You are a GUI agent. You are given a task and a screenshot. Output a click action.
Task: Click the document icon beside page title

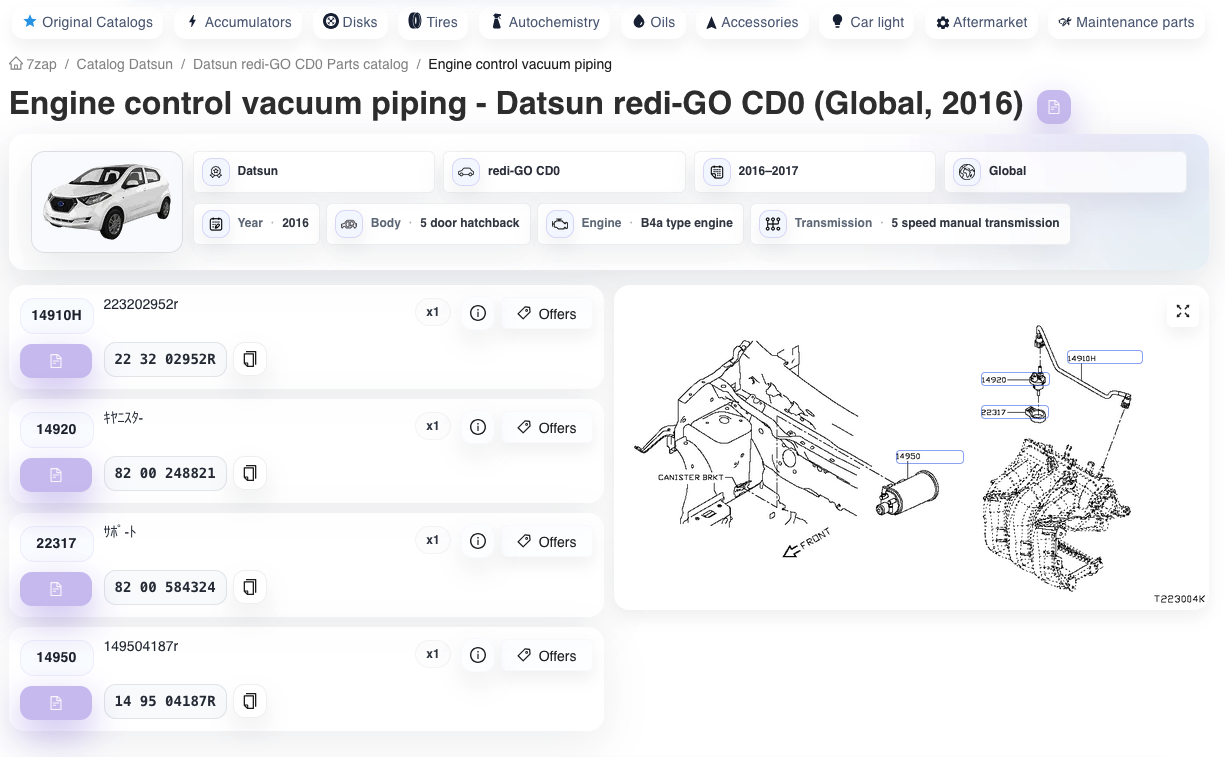point(1054,106)
